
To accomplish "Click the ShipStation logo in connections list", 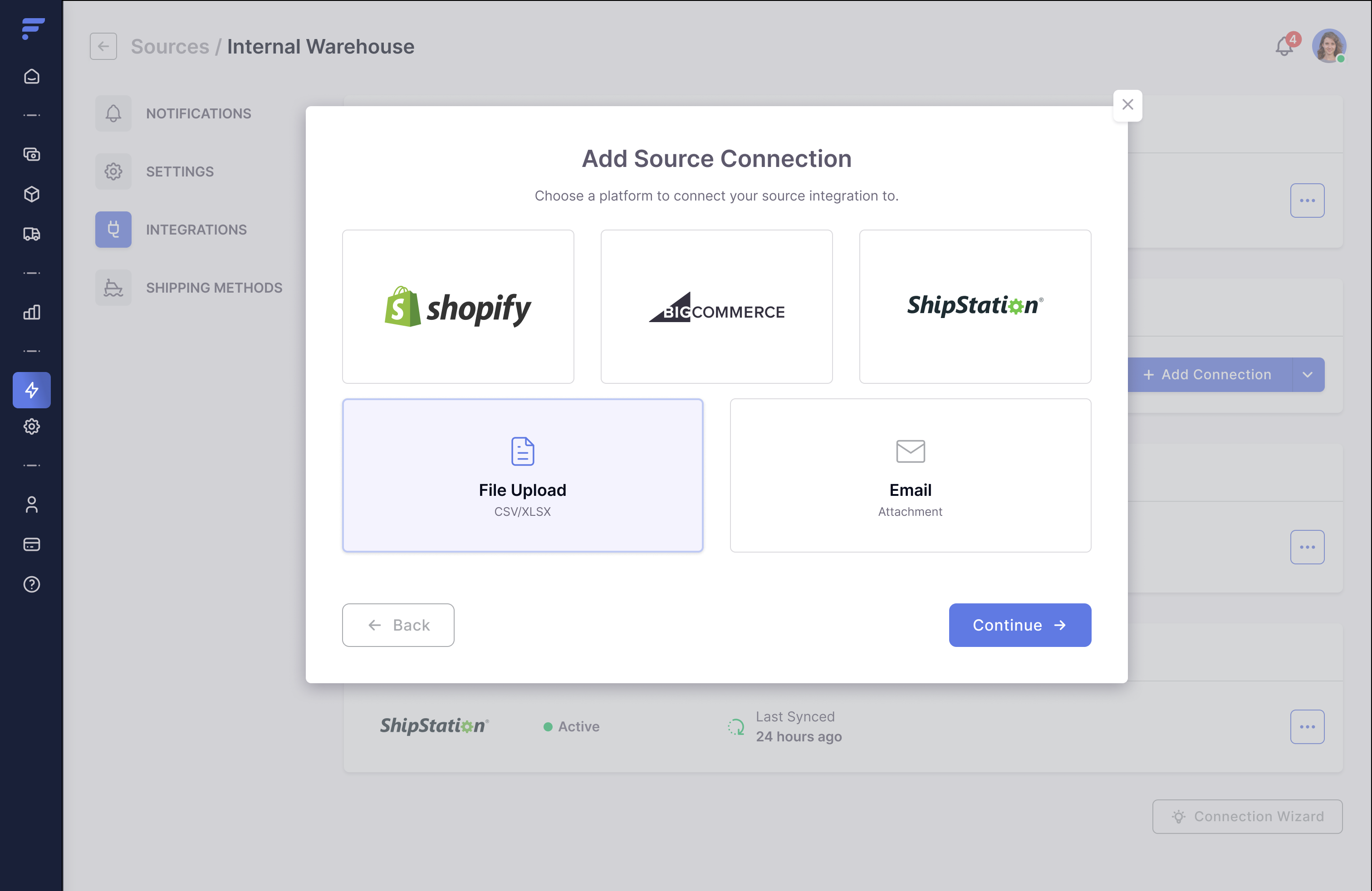I will pyautogui.click(x=435, y=726).
